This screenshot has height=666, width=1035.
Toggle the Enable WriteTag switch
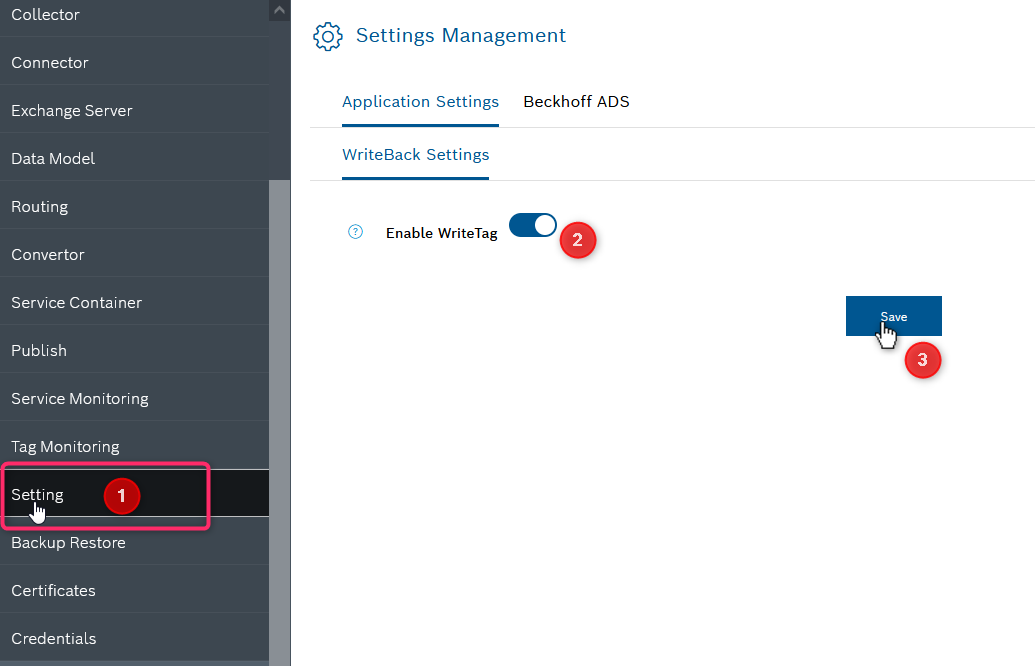pyautogui.click(x=532, y=226)
